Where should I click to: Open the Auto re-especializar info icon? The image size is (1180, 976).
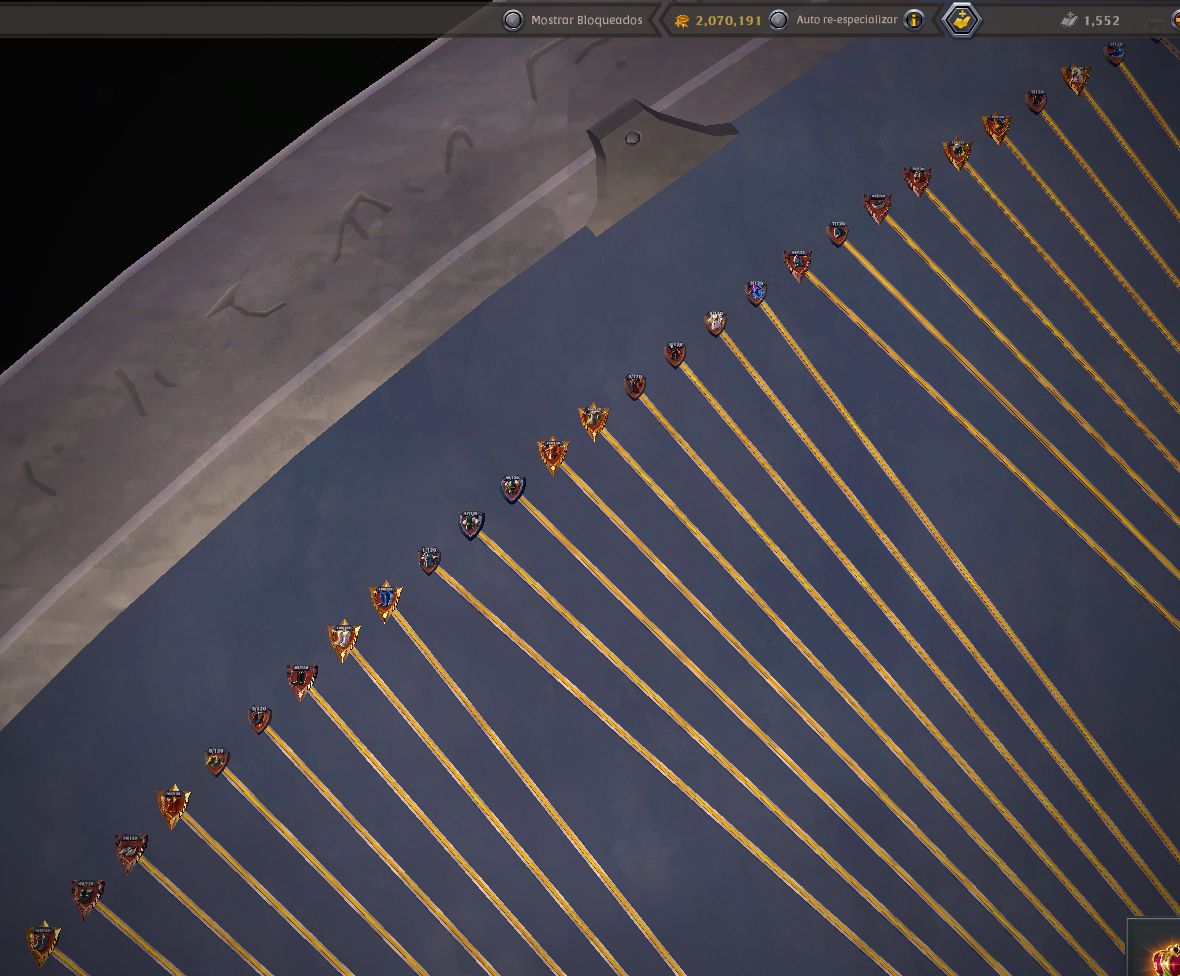(914, 20)
